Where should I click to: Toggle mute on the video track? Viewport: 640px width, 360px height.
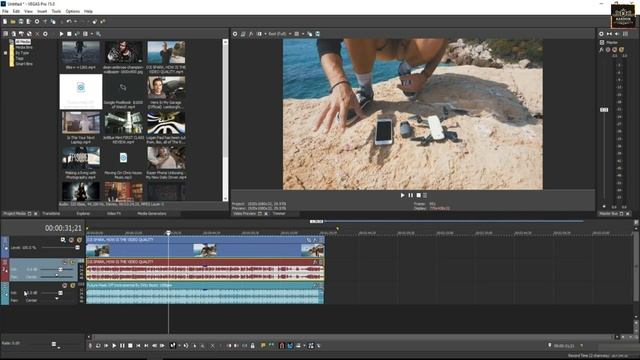(71, 240)
